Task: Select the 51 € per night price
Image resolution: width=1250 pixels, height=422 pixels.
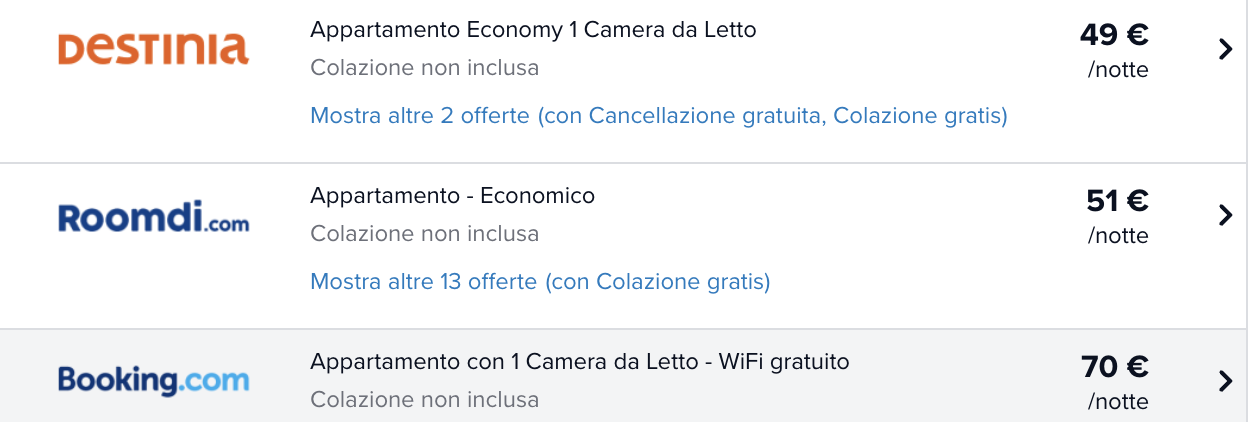Action: coord(1117,202)
